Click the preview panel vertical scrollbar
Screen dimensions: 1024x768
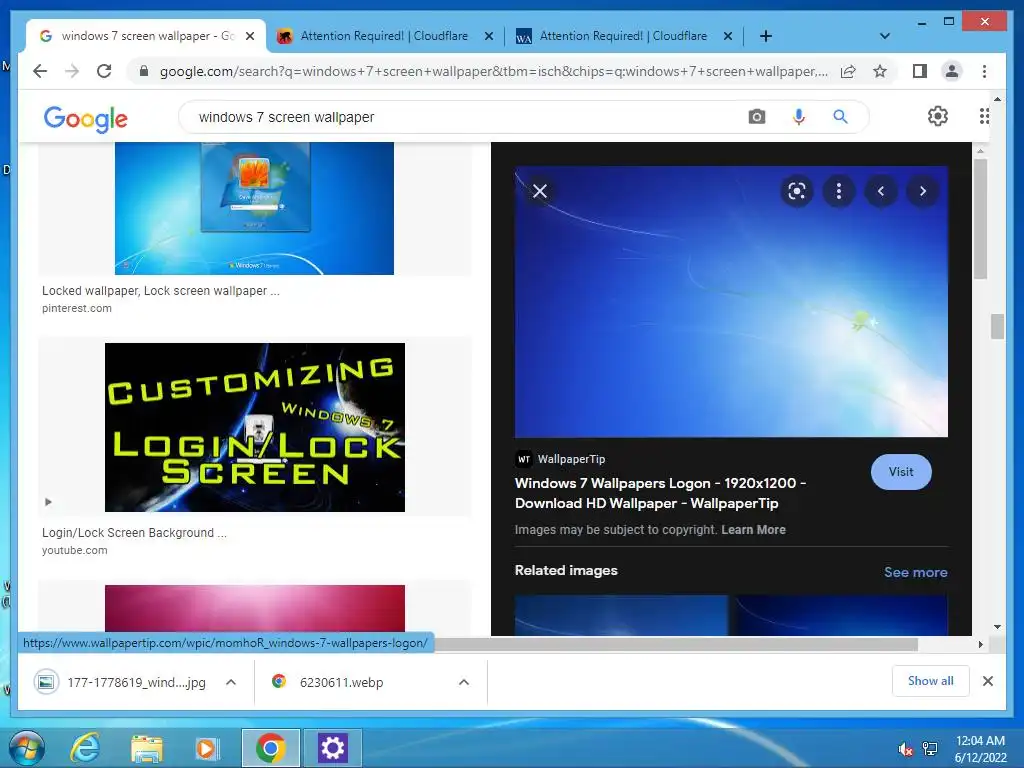coord(980,219)
